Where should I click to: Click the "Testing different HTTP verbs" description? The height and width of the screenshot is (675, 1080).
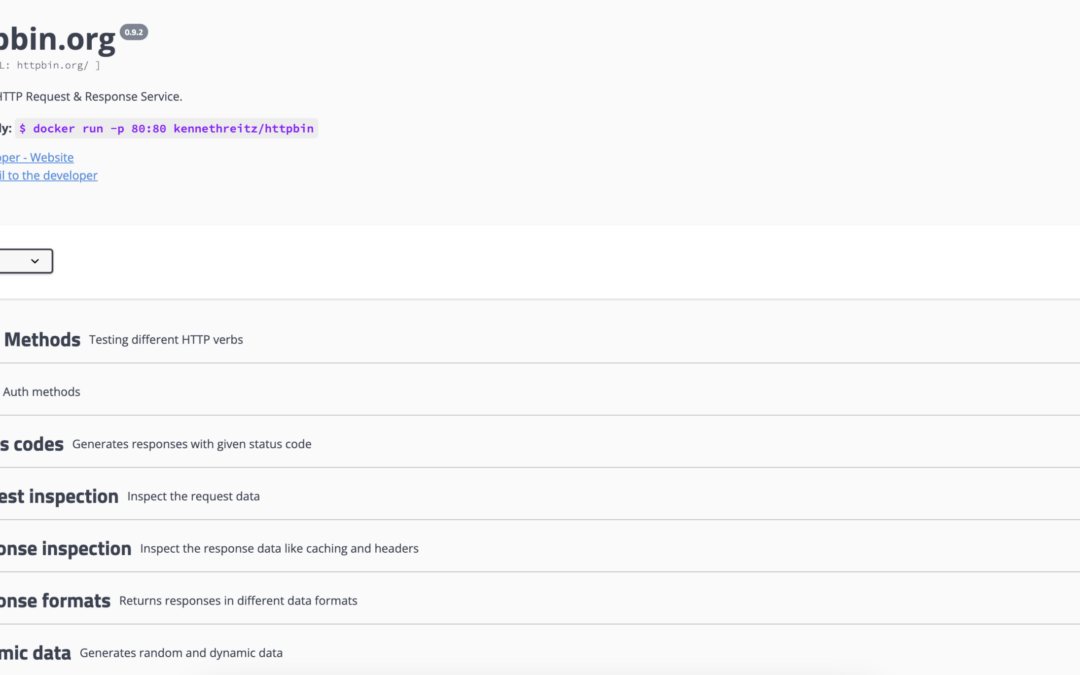point(166,340)
